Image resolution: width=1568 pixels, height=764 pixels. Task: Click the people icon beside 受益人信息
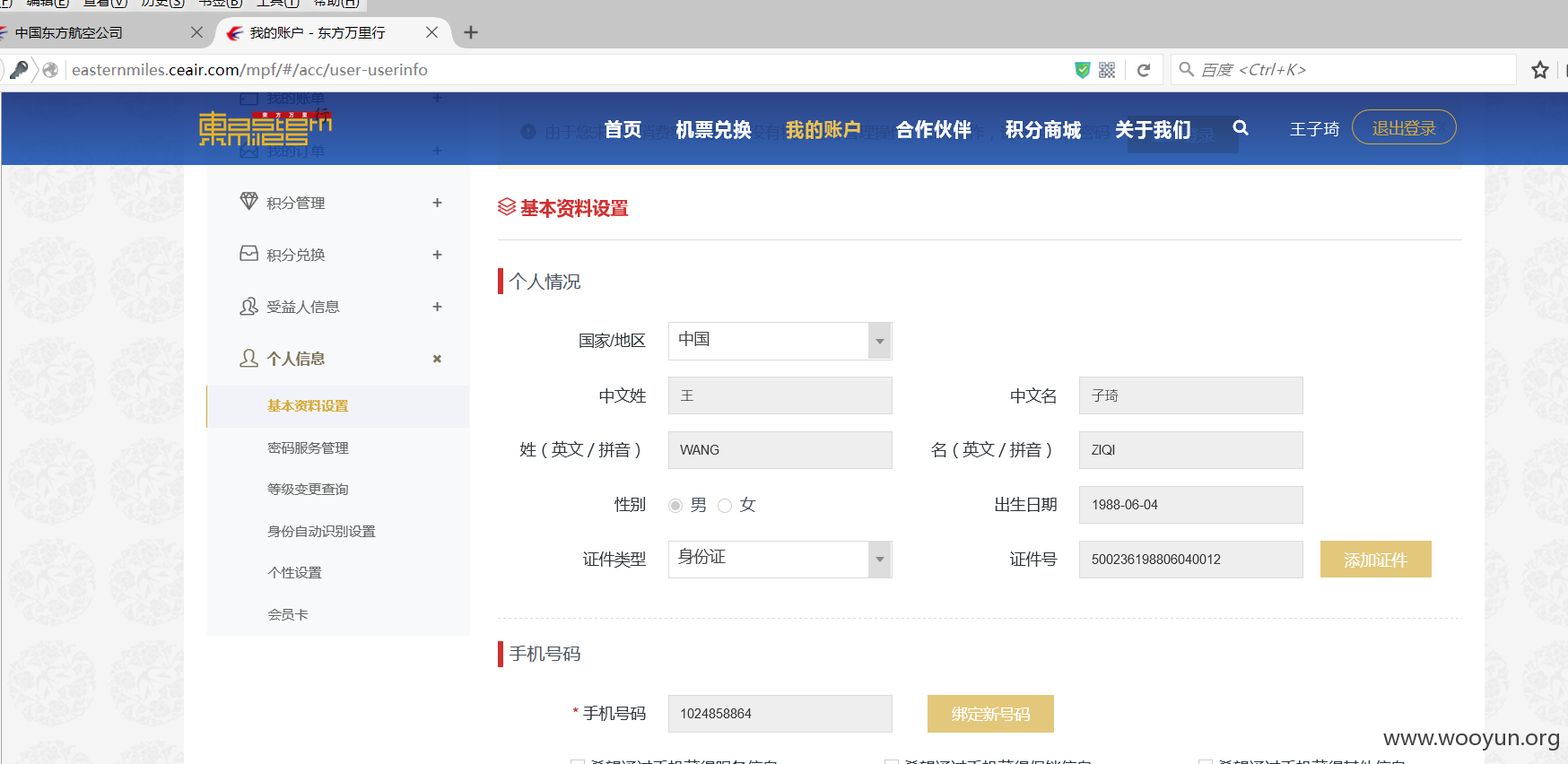(x=248, y=306)
